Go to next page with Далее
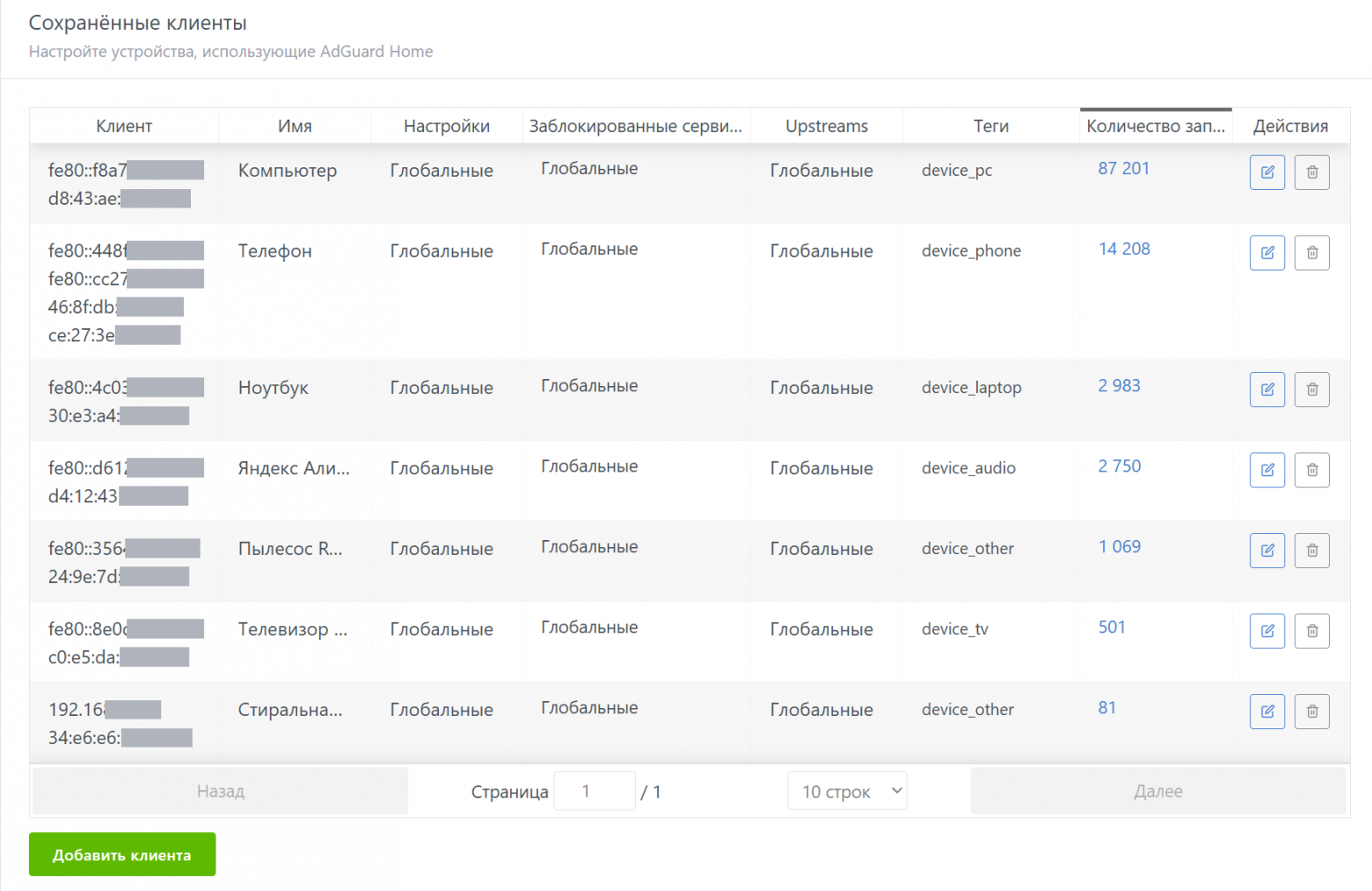 (1158, 791)
